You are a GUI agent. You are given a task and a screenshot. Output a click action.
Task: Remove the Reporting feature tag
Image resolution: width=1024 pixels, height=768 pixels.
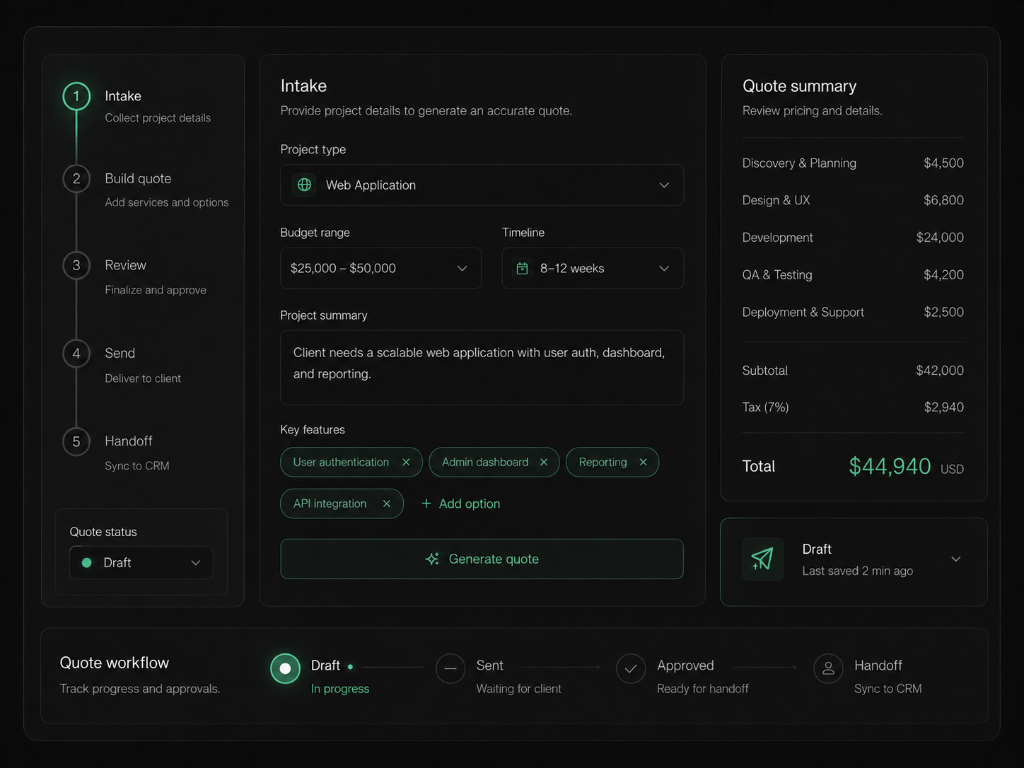coord(643,462)
